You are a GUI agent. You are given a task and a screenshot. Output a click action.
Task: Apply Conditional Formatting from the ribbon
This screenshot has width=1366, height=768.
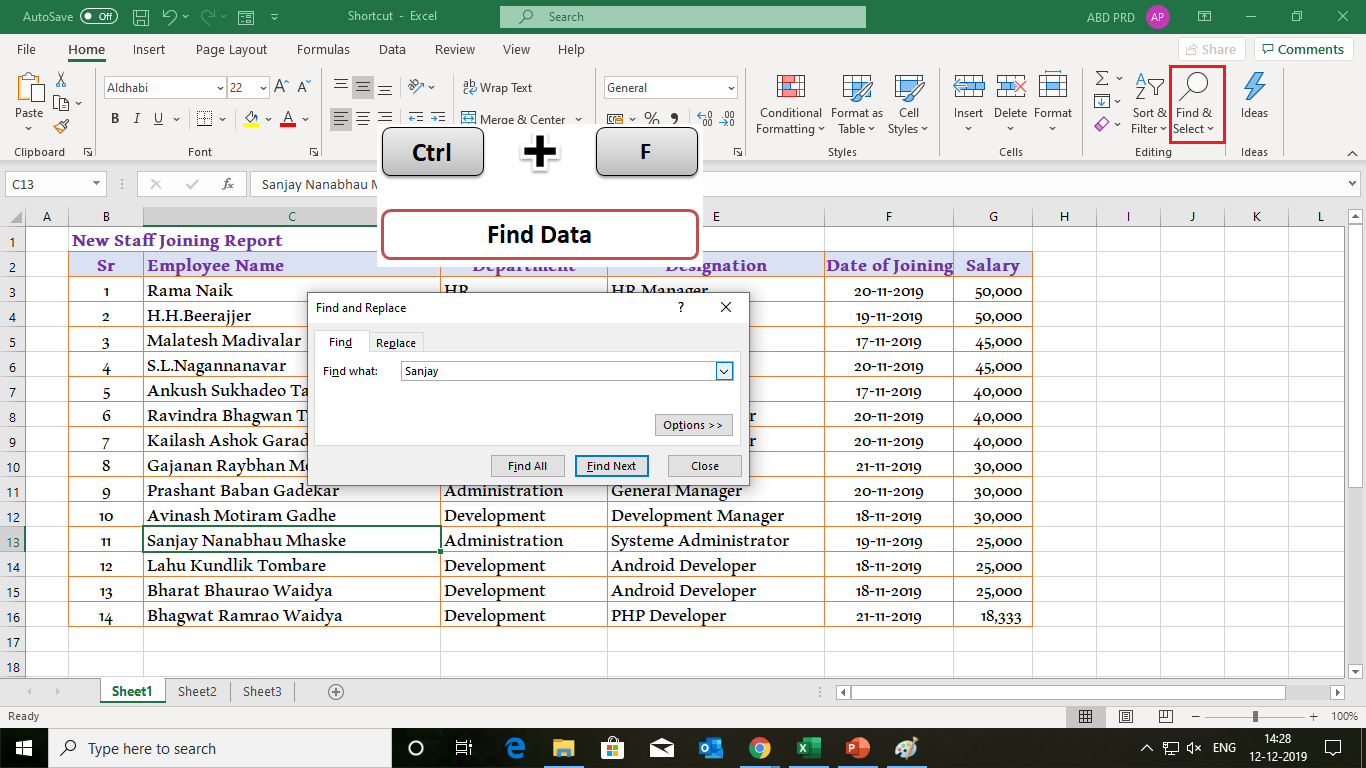click(x=789, y=104)
